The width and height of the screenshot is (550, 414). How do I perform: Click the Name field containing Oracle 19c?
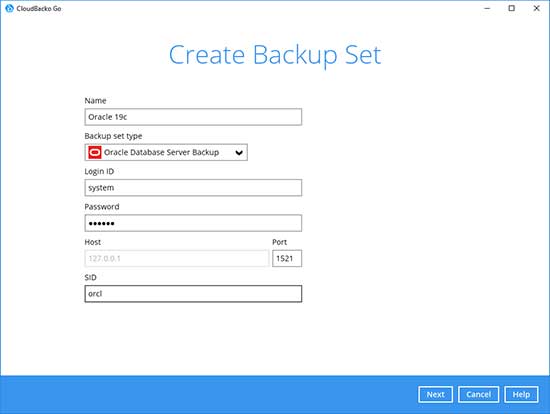[x=193, y=117]
